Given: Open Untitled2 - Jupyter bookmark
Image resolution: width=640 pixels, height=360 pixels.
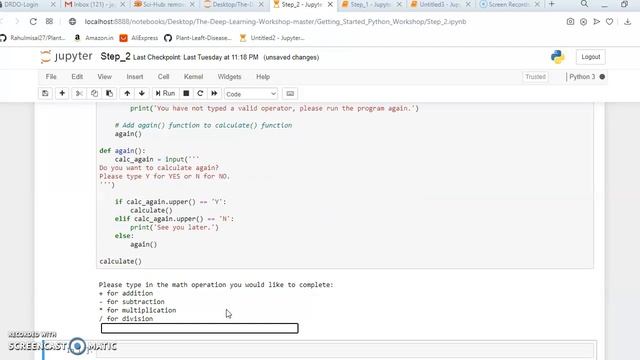Looking at the screenshot, I should pyautogui.click(x=272, y=38).
